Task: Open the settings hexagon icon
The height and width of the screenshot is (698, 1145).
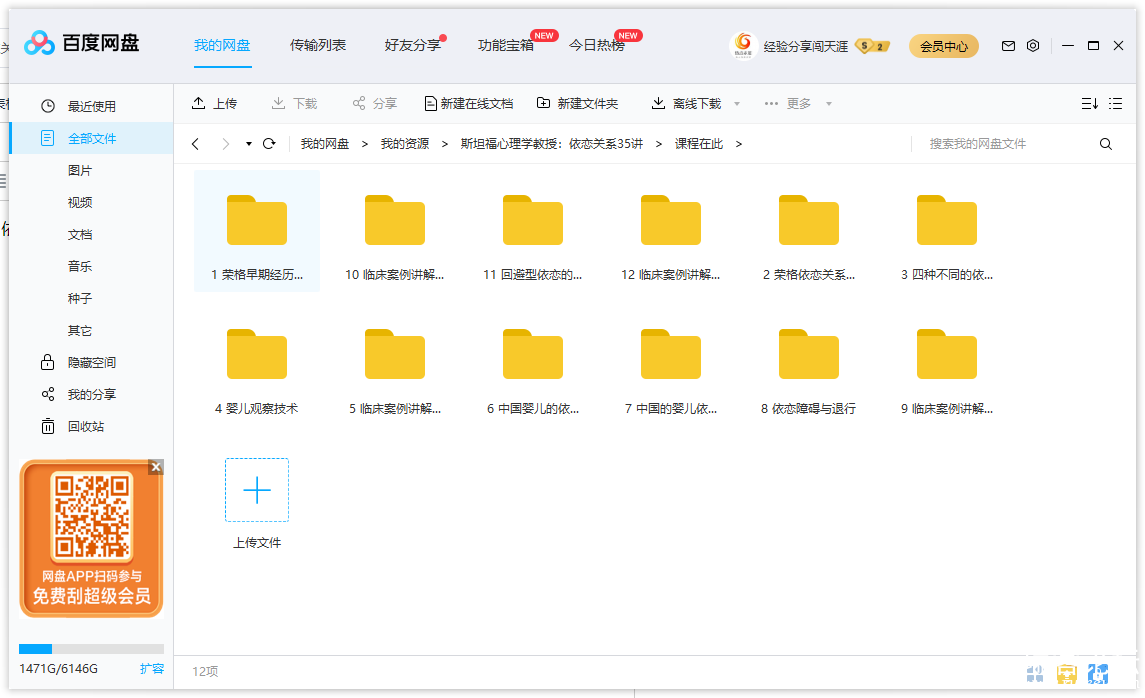Action: coord(1033,45)
